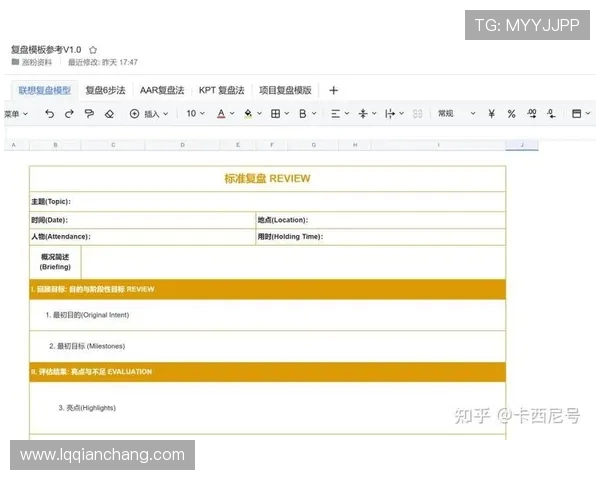The image size is (600, 480).
Task: Click the 主题(Topic) cell
Action: (267, 202)
